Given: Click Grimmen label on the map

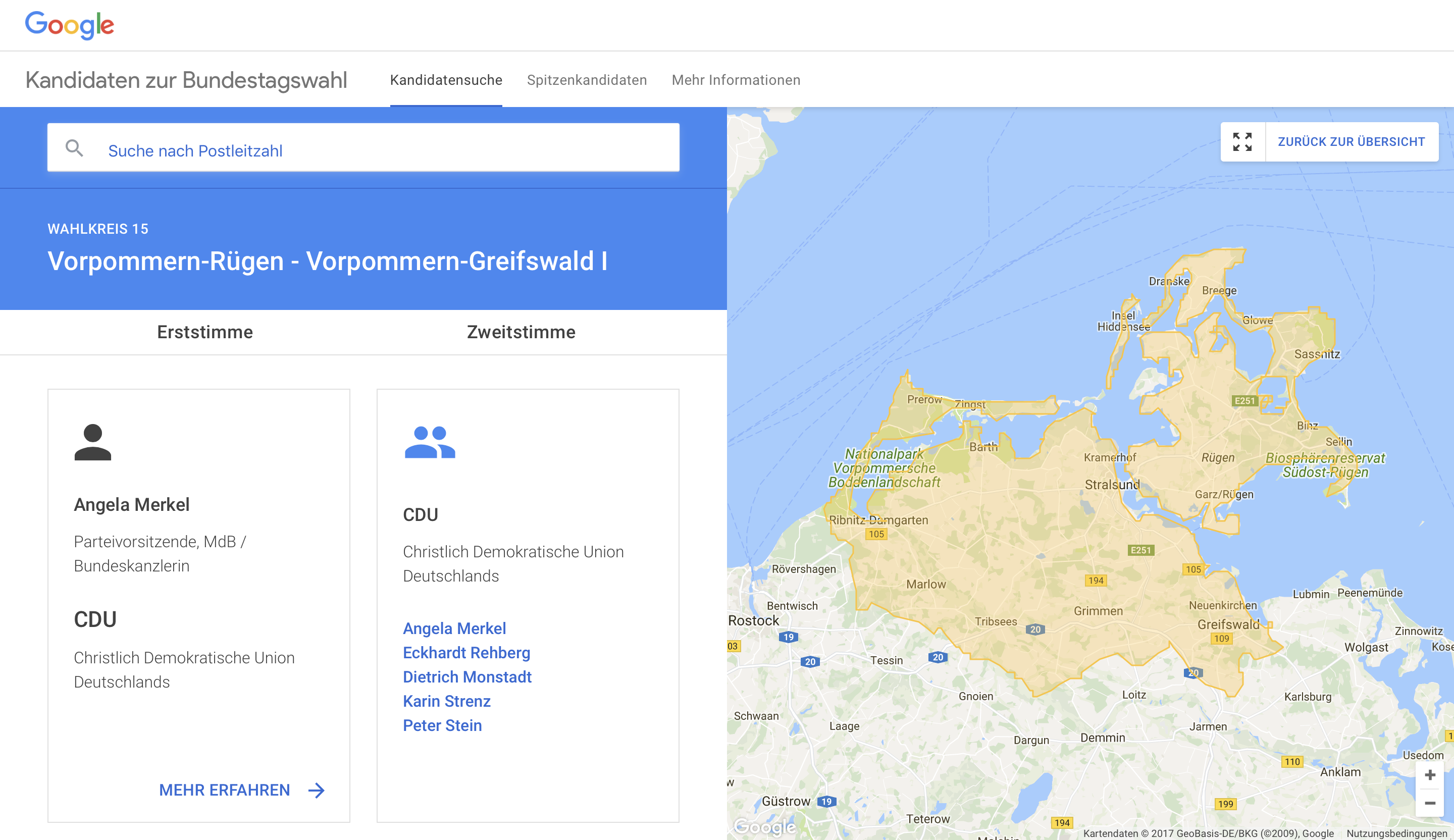Looking at the screenshot, I should click(1098, 611).
